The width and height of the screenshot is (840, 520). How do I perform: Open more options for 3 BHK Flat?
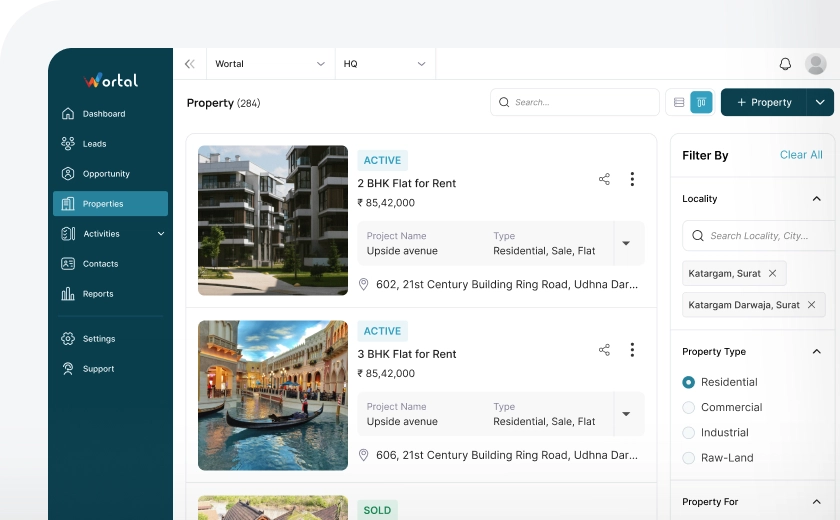pos(632,350)
